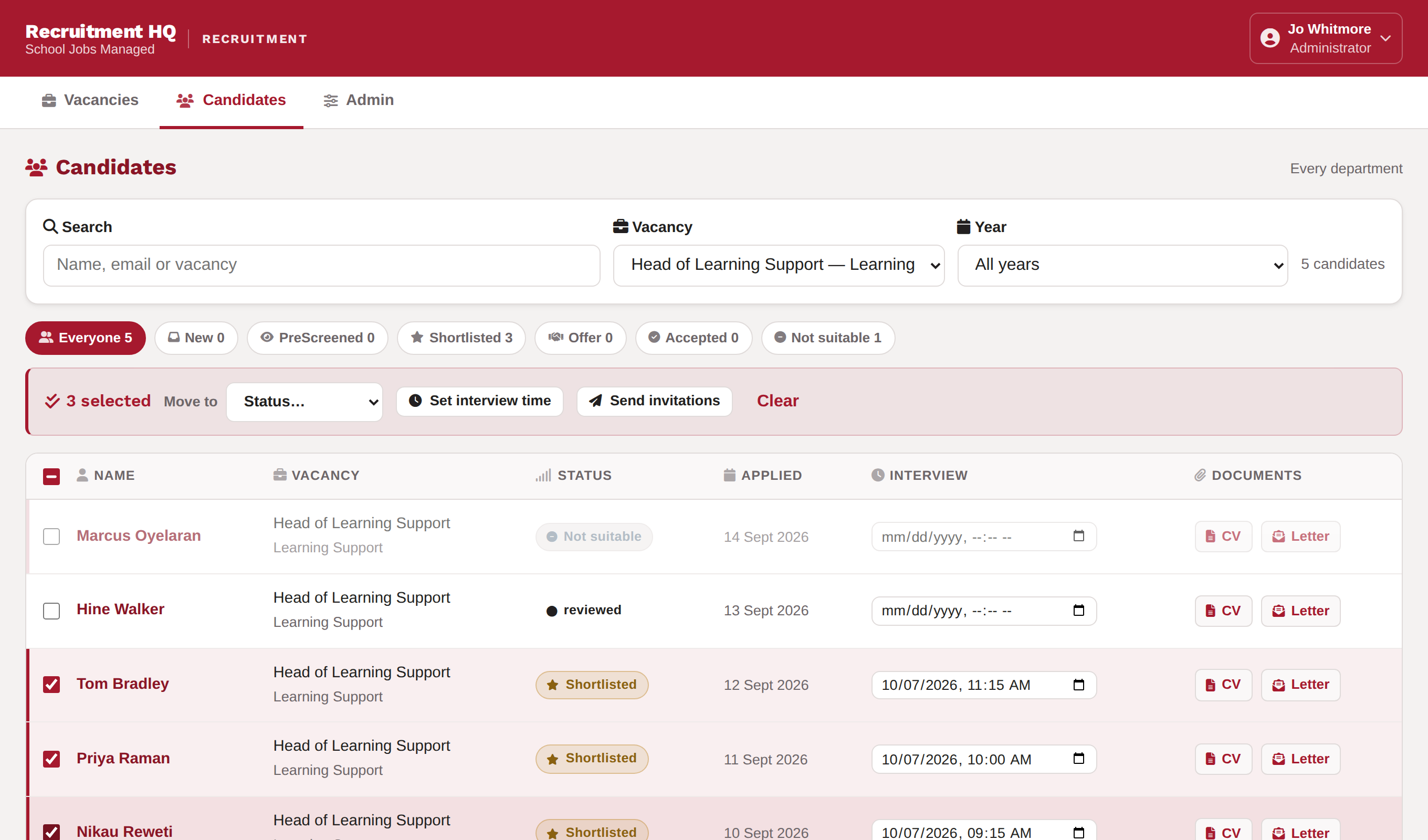Open calendar picker for Tom Bradley's interview

[1078, 685]
